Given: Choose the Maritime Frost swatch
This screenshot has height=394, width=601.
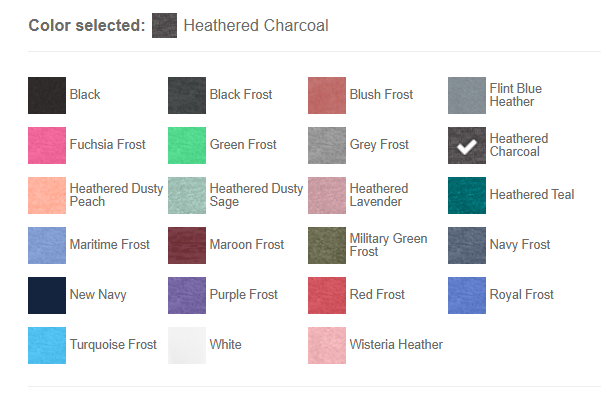Looking at the screenshot, I should point(47,245).
